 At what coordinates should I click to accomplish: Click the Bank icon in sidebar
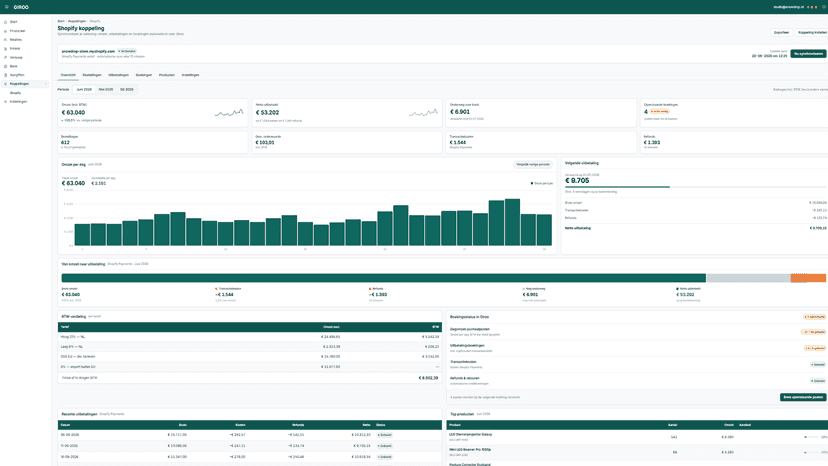(x=6, y=66)
